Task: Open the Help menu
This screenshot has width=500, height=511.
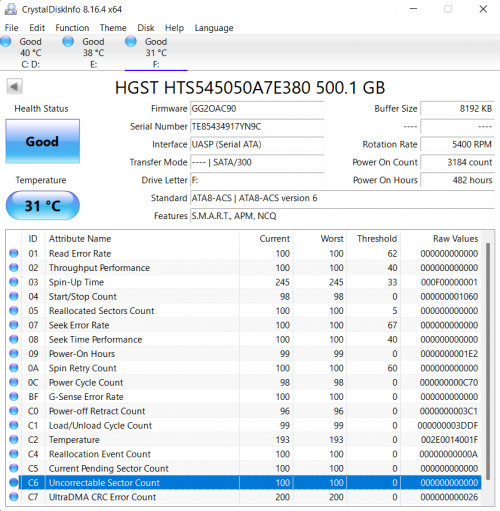Action: (x=174, y=28)
